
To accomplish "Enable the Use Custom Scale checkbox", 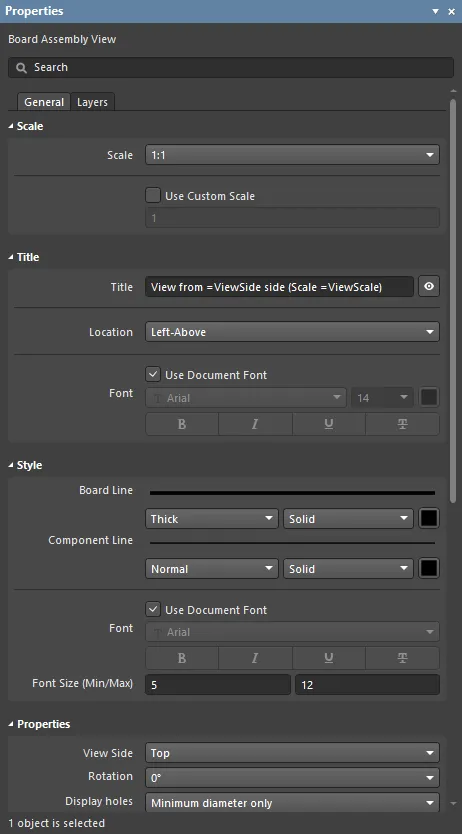I will coord(153,196).
